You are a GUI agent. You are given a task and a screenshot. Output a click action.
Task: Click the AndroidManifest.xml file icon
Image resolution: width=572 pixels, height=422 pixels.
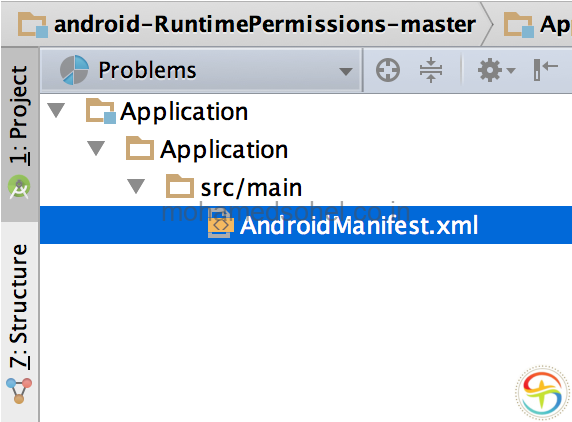coord(220,224)
